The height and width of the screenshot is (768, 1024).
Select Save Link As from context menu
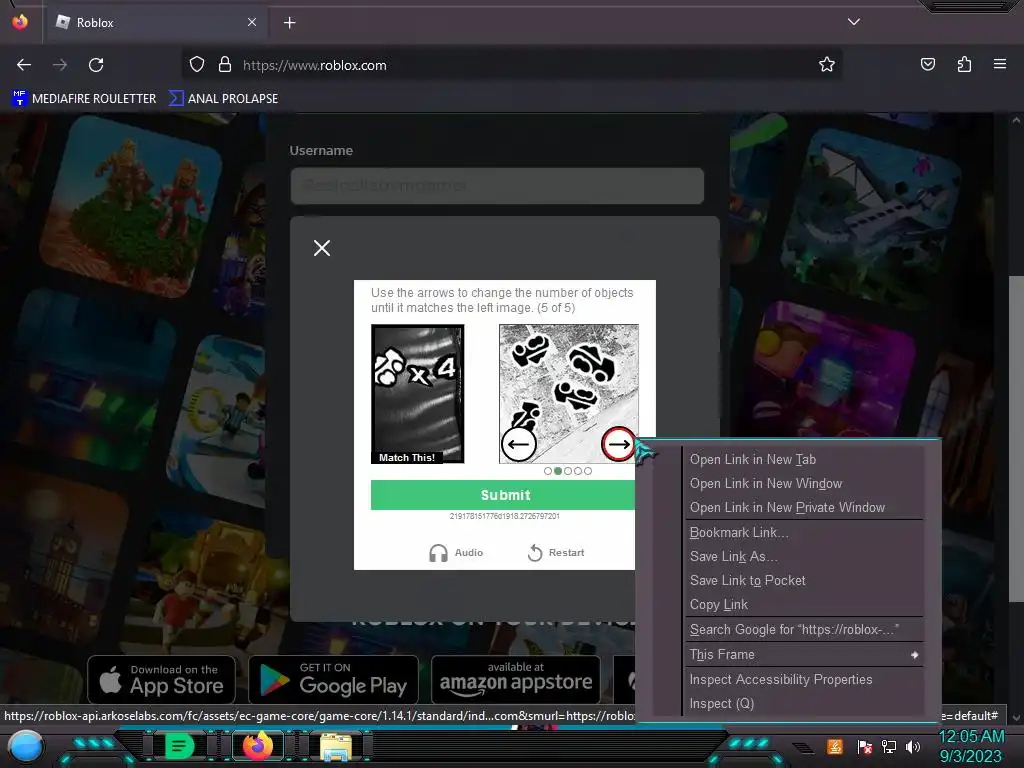point(804,557)
